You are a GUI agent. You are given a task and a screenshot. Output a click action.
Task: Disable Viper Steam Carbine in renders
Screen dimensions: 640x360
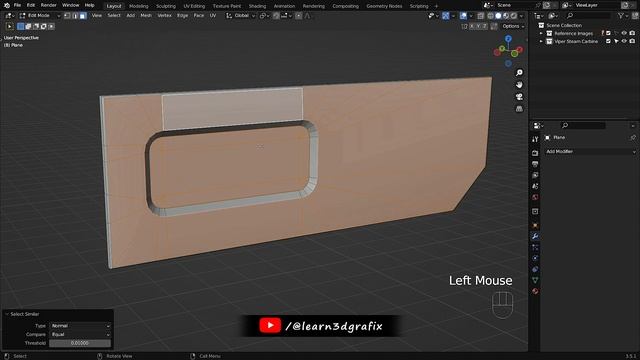[632, 41]
